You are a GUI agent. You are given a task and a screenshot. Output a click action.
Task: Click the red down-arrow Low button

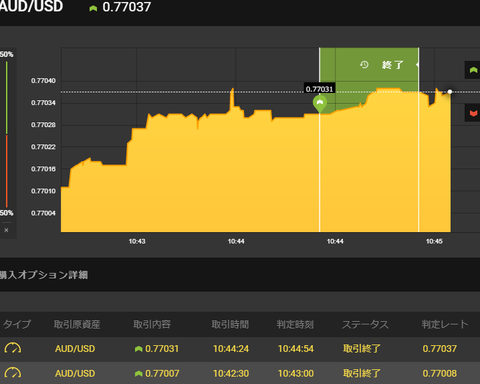473,113
